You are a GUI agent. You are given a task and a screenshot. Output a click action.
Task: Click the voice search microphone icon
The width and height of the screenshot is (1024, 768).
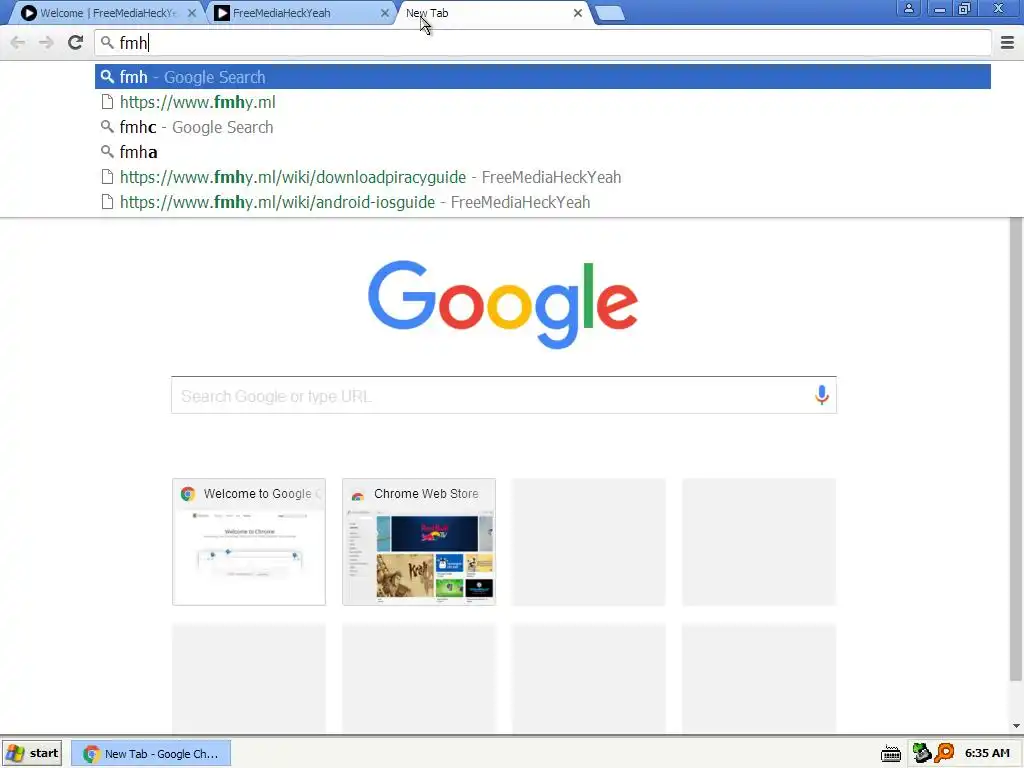pyautogui.click(x=822, y=395)
